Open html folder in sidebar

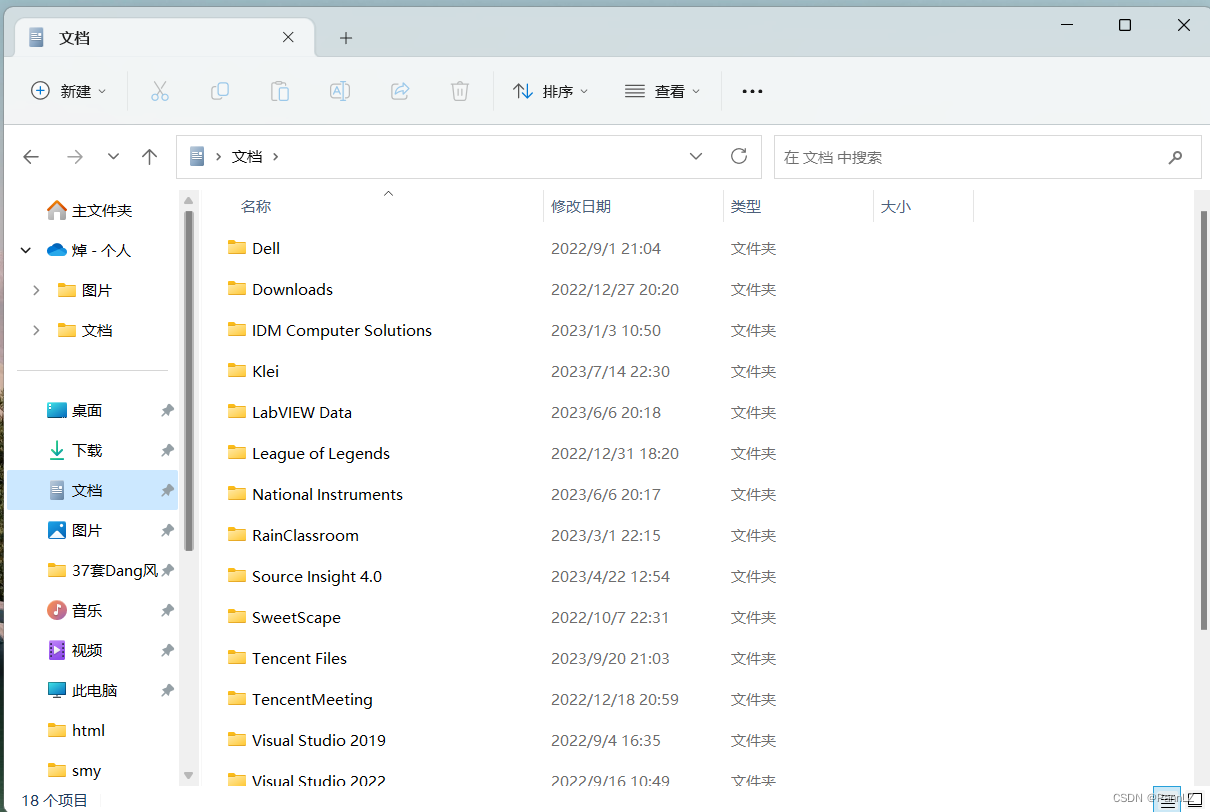click(x=92, y=730)
